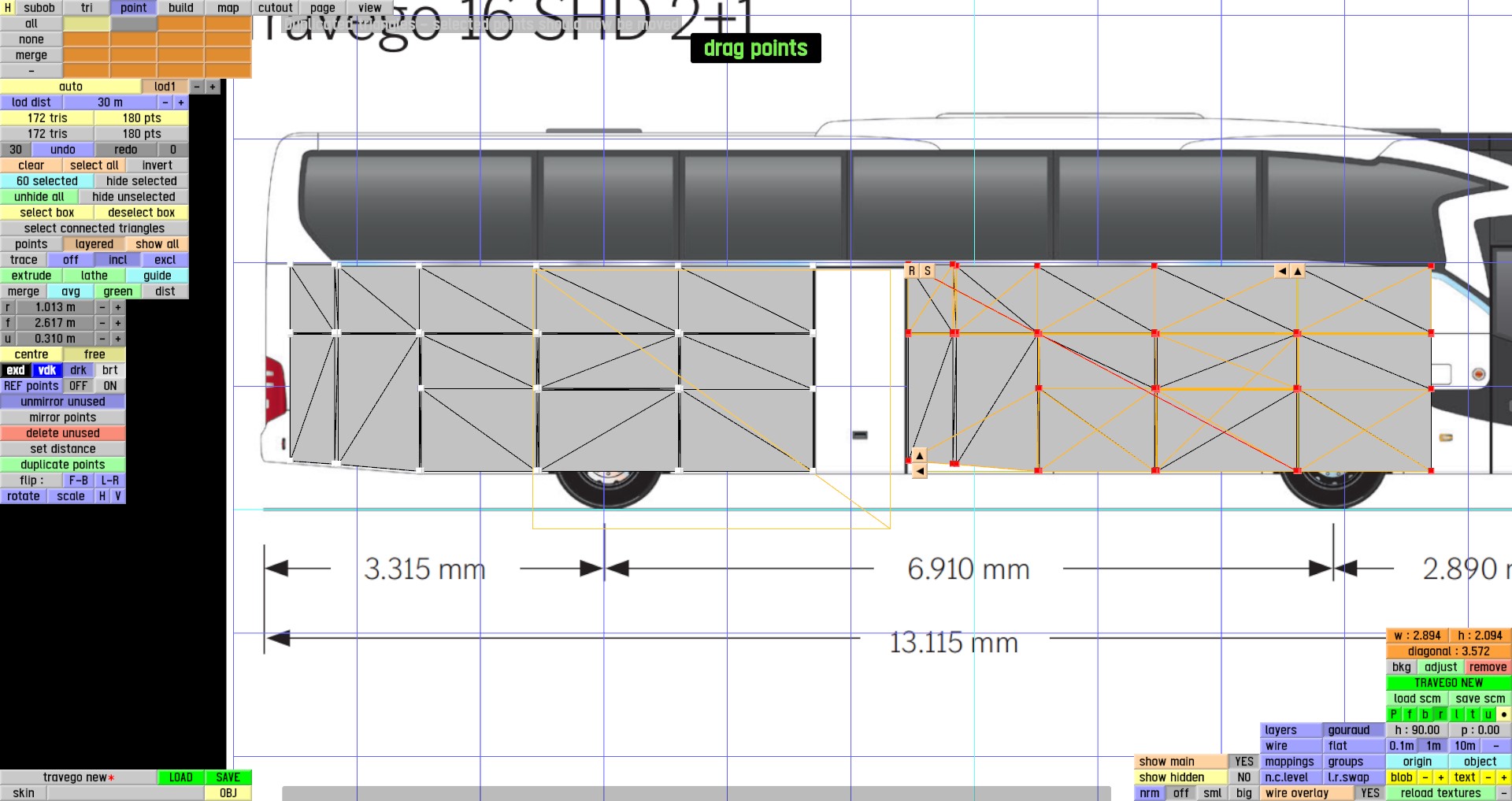Click the dot button beside the view letters
Viewport: 1512px width, 801px height.
pyautogui.click(x=1504, y=714)
